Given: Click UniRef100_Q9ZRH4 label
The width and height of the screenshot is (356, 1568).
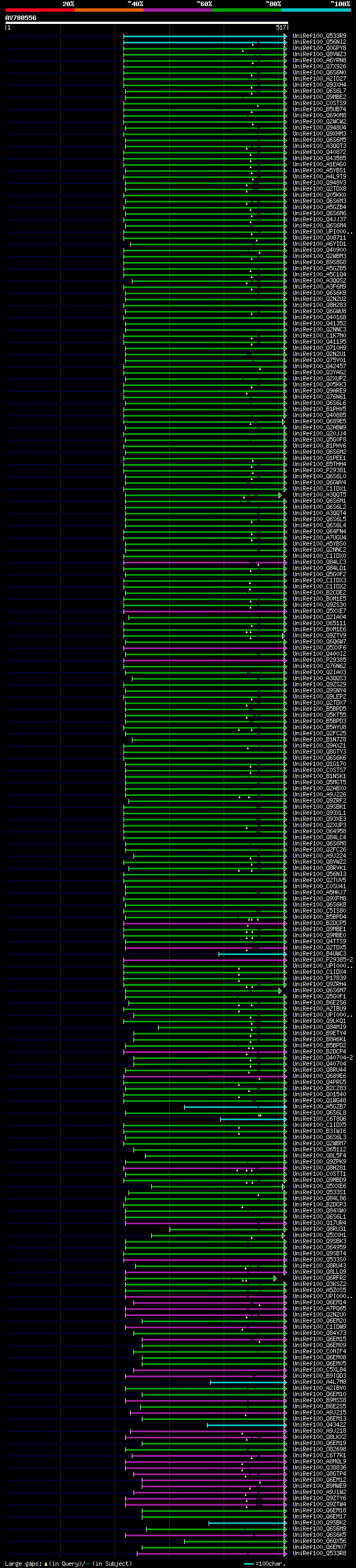Looking at the screenshot, I should (319, 983).
